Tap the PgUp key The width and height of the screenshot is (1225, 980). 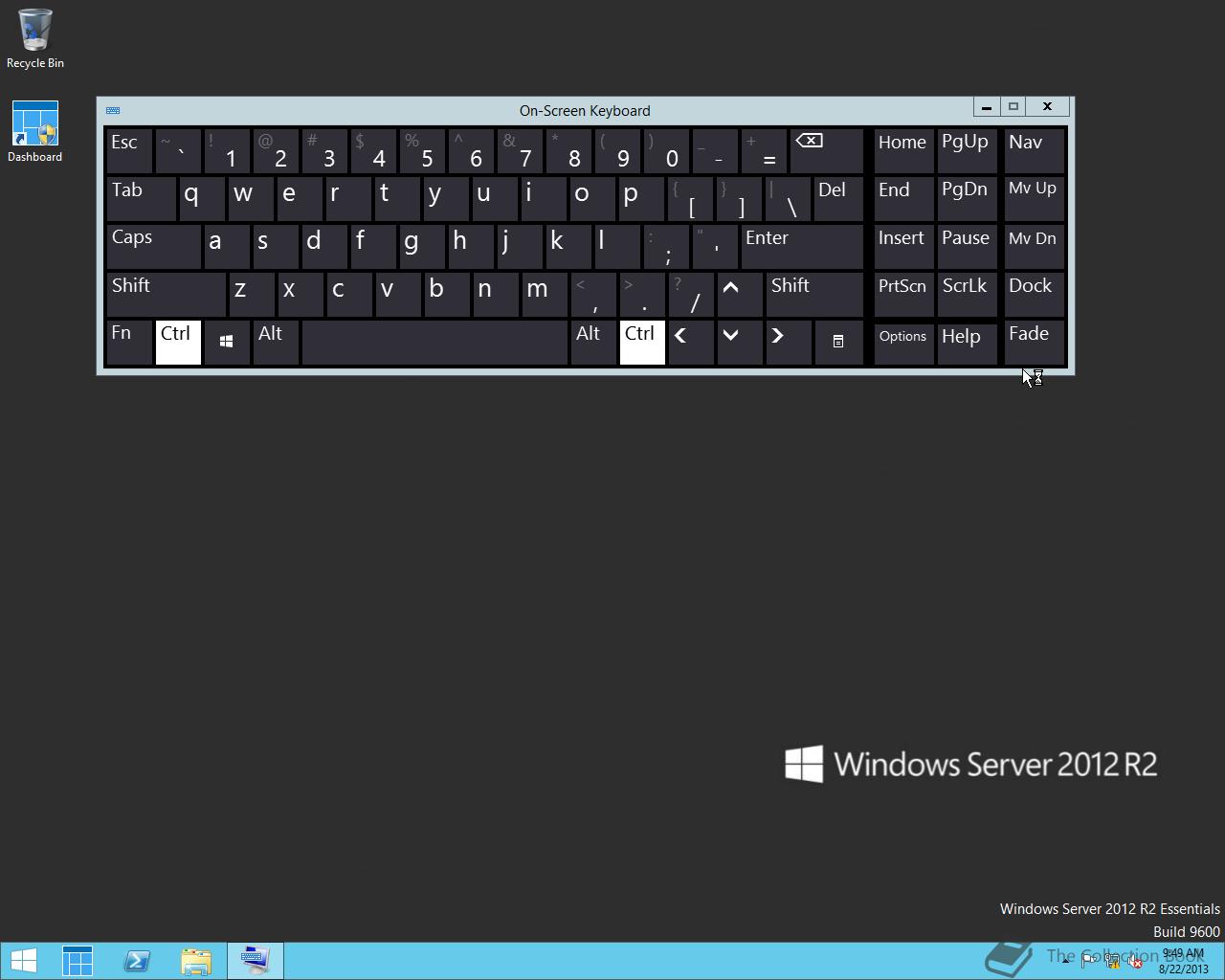point(967,150)
